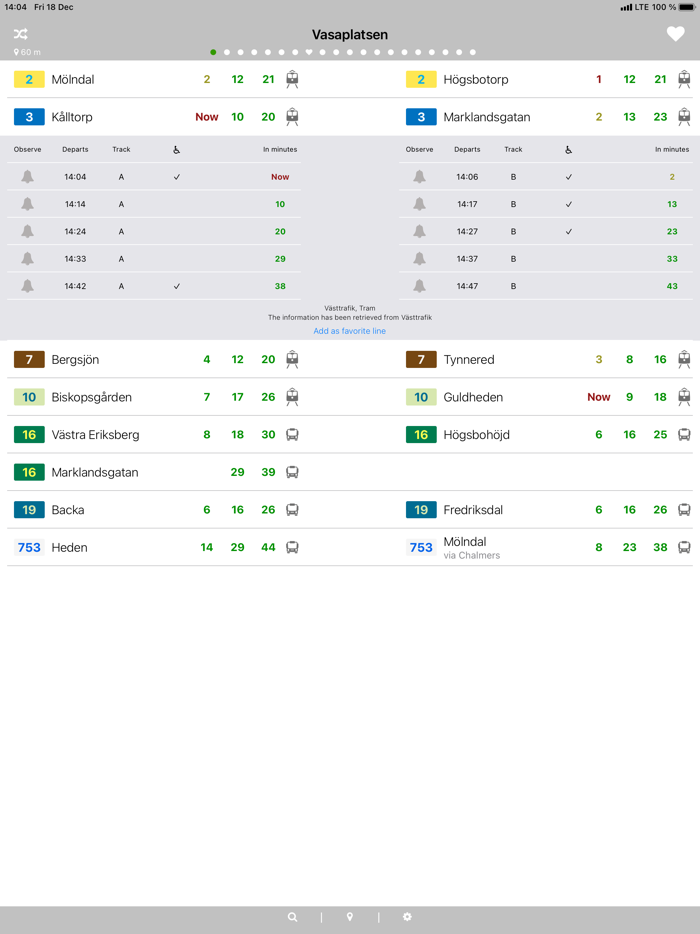700x934 pixels.
Task: Tap tram icon on Bergsjön row
Action: 292,360
